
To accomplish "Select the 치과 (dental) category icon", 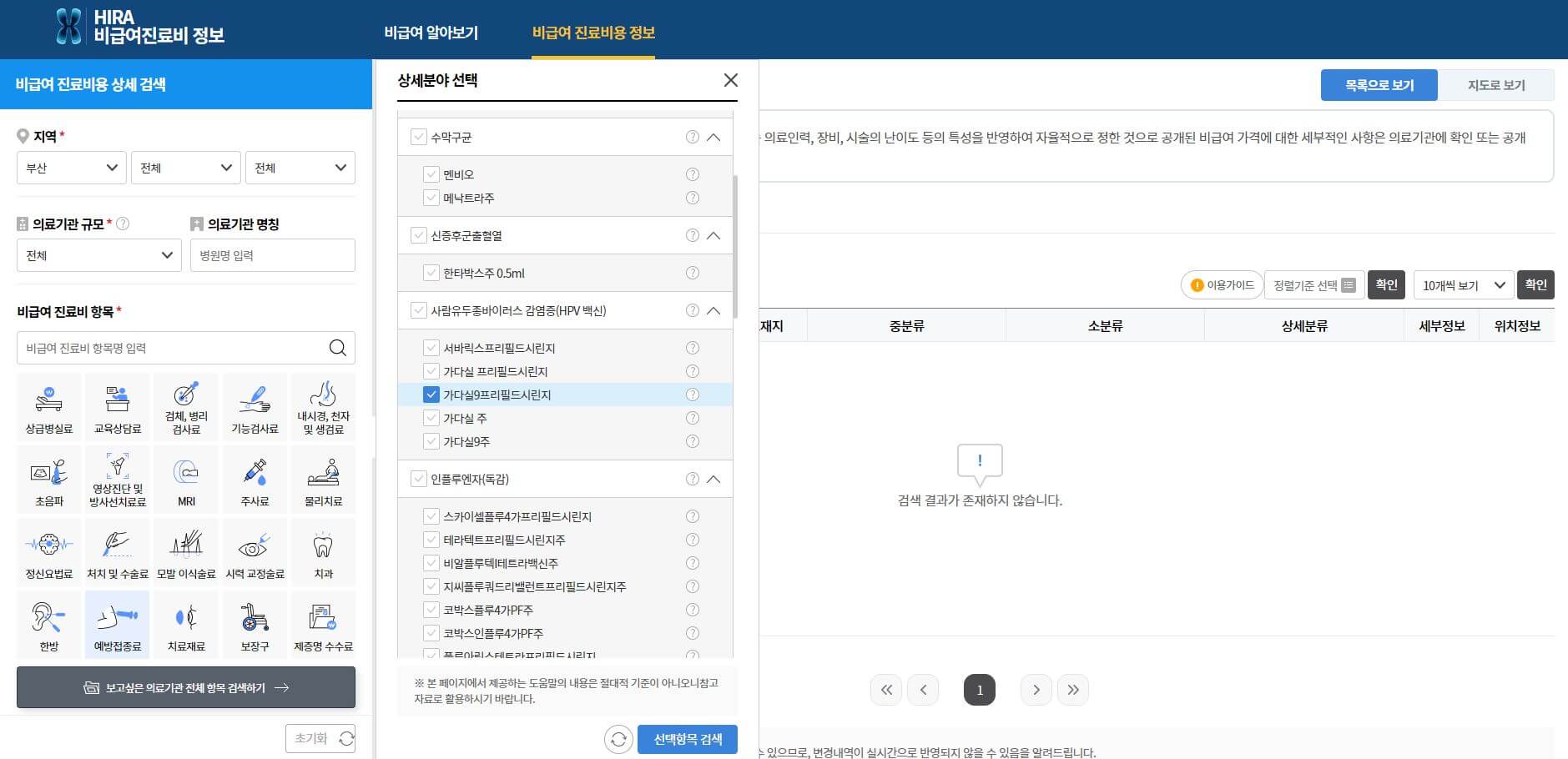I will (323, 550).
